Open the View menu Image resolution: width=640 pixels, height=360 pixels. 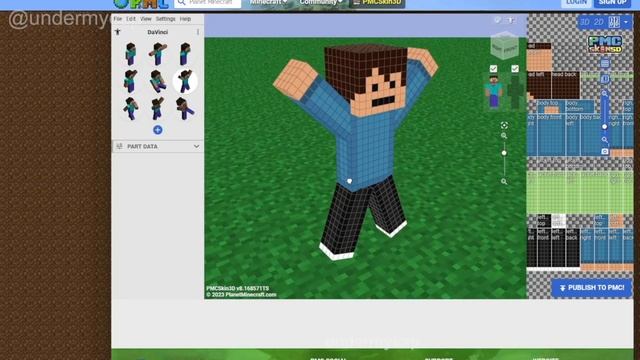(x=146, y=19)
